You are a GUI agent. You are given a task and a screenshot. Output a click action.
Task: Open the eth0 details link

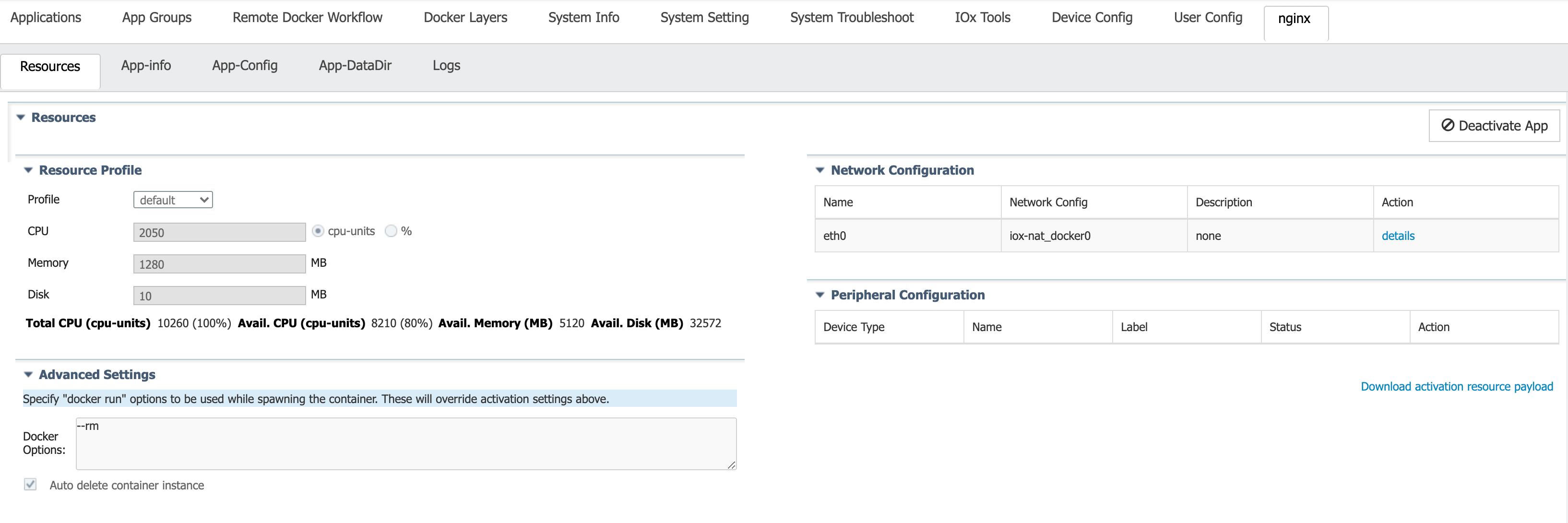coord(1398,236)
